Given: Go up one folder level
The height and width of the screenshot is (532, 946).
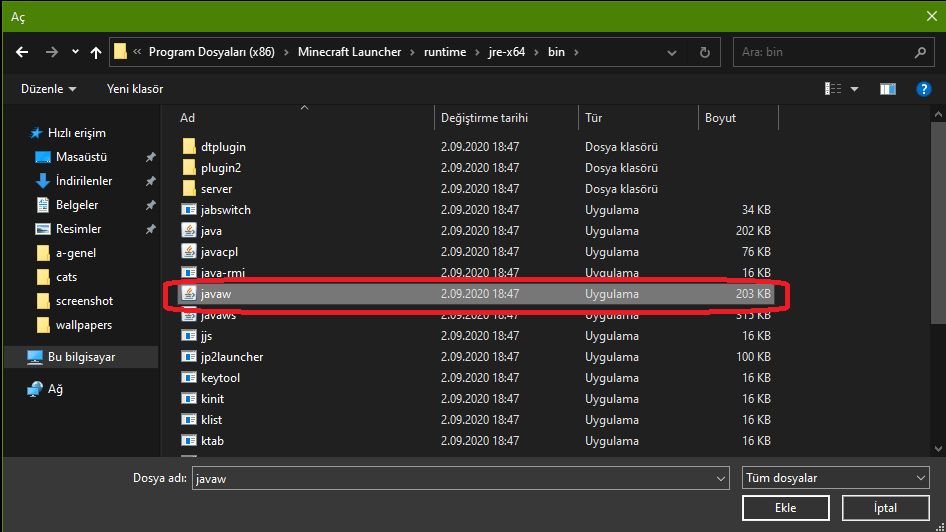Looking at the screenshot, I should 96,52.
